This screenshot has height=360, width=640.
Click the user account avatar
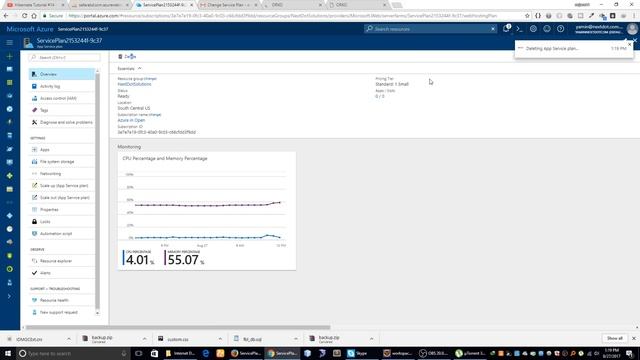[x=632, y=29]
